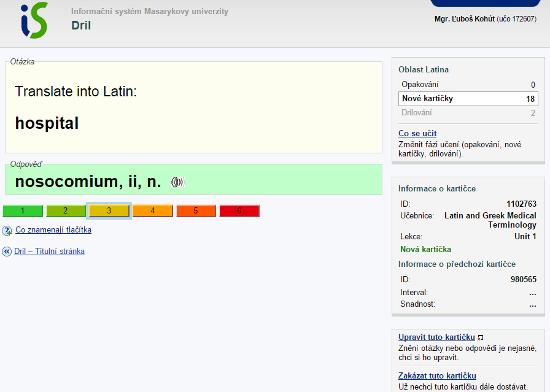The width and height of the screenshot is (550, 392).
Task: Go to Dril – Titulní stránka
Action: [x=49, y=251]
